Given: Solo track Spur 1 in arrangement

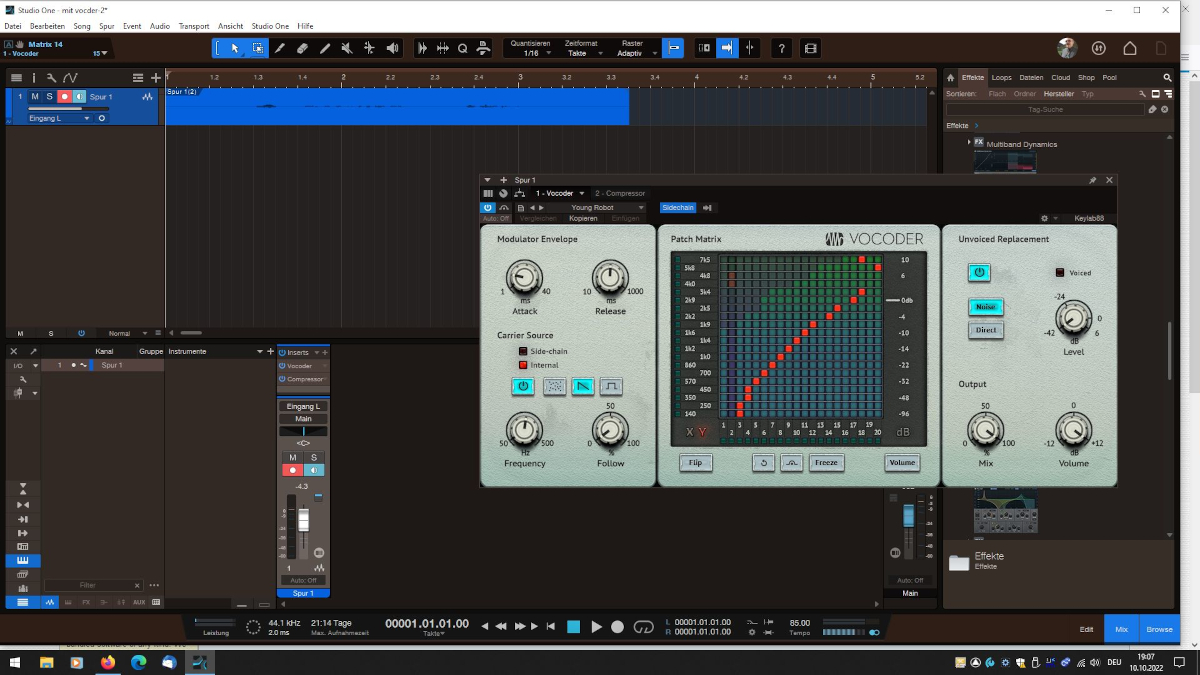Looking at the screenshot, I should click(49, 97).
